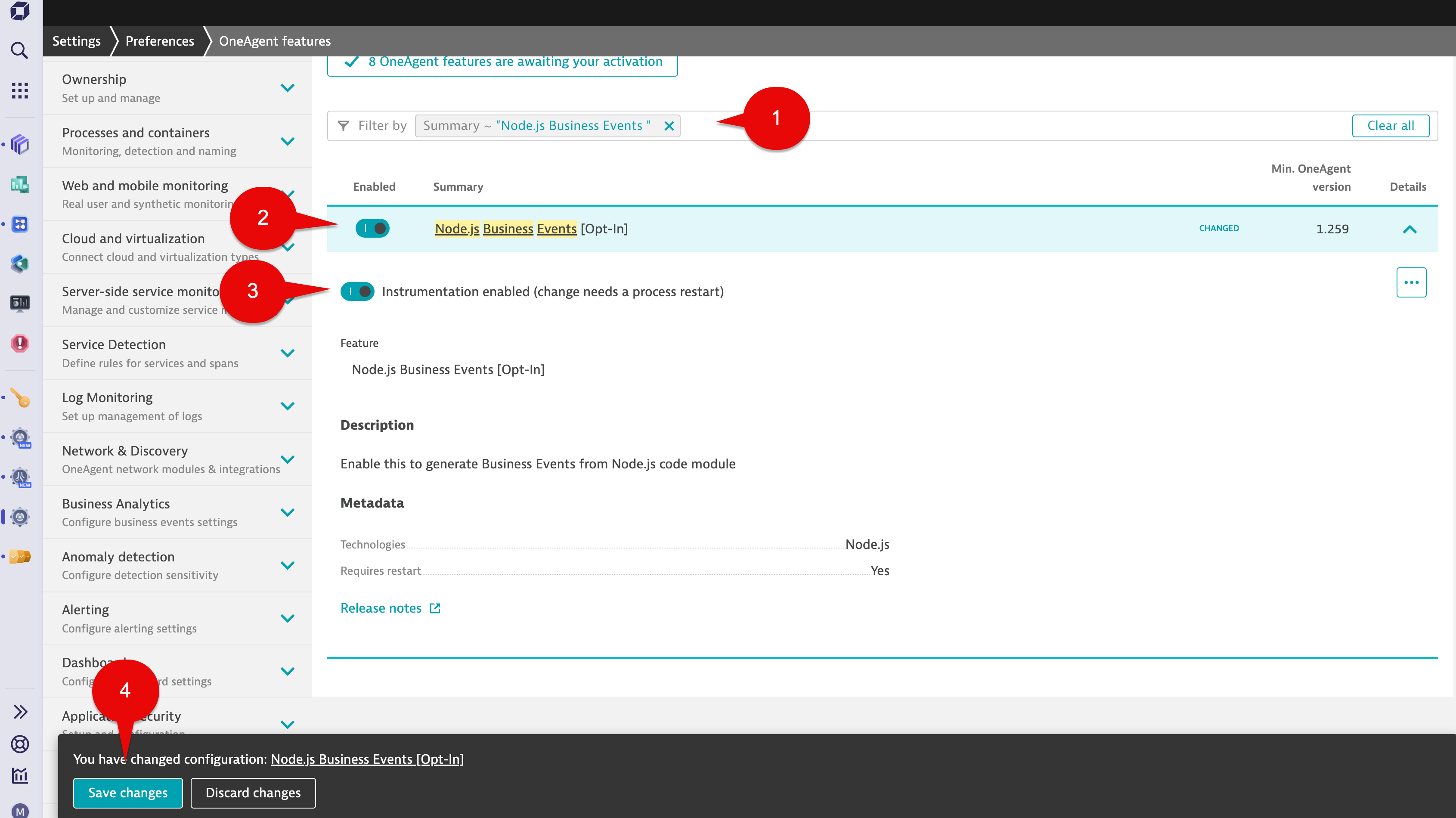
Task: Click the filter funnel icon
Action: [x=343, y=125]
